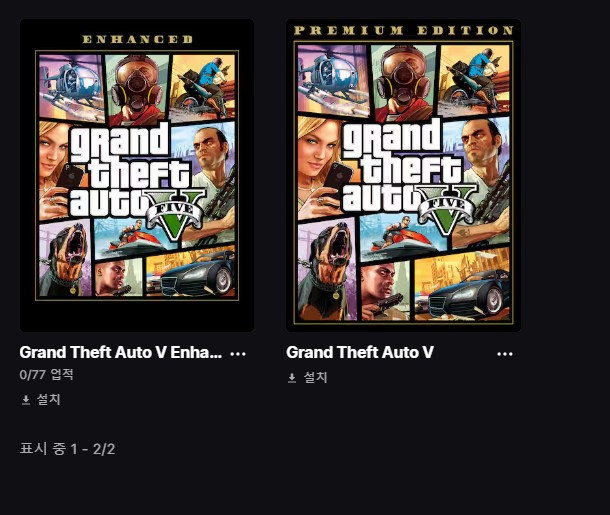
Task: Open more options for Grand Theft Auto V Enhanced
Action: (238, 354)
